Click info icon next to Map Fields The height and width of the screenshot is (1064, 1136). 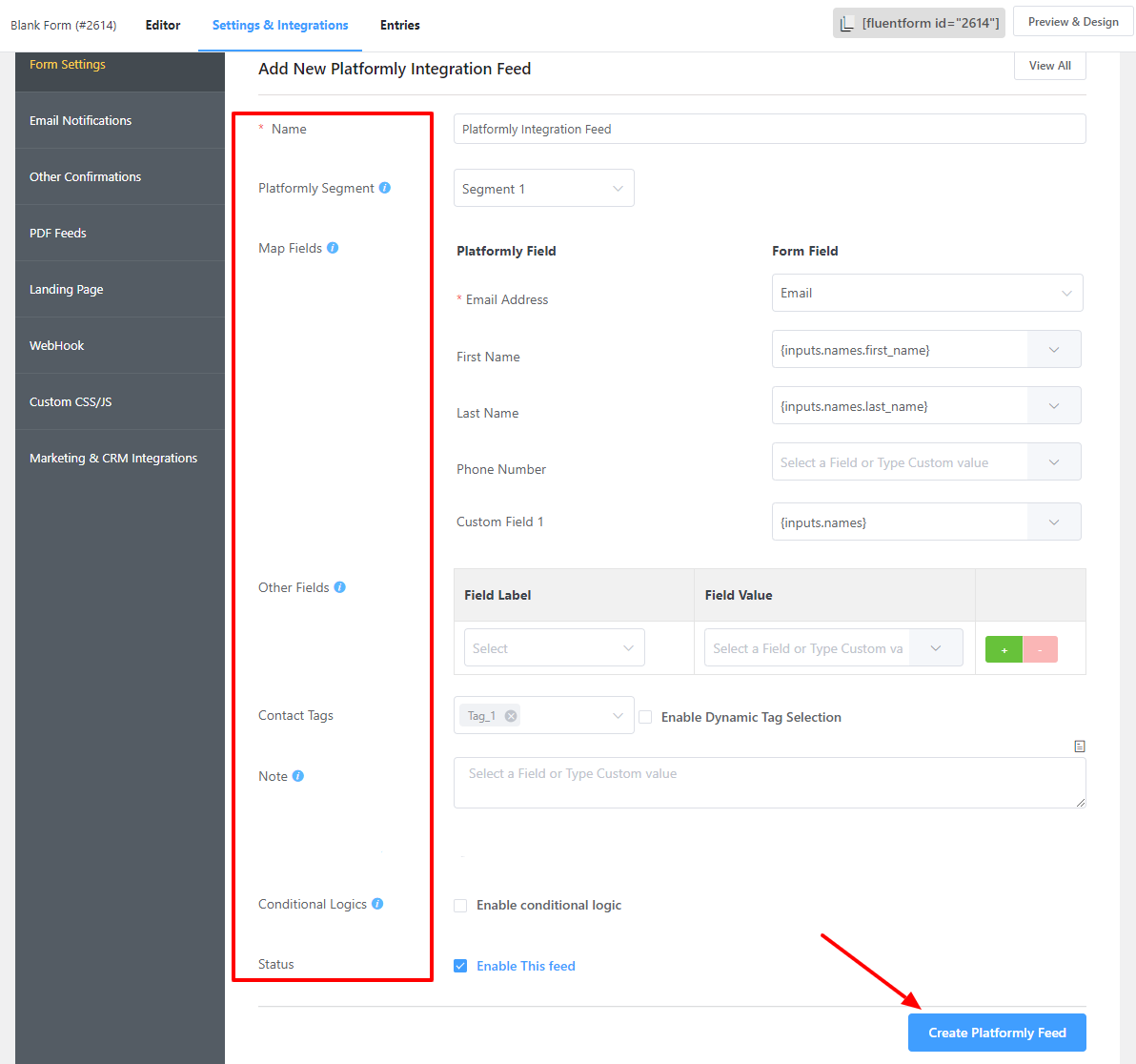tap(333, 248)
